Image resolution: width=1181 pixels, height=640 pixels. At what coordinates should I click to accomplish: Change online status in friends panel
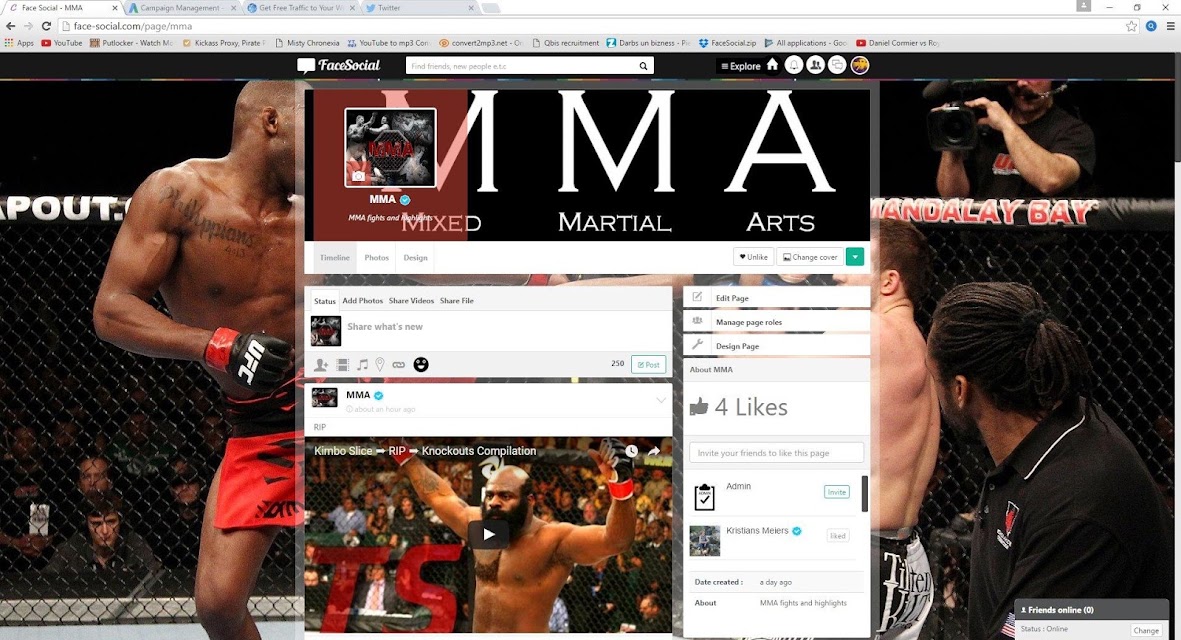(1146, 630)
